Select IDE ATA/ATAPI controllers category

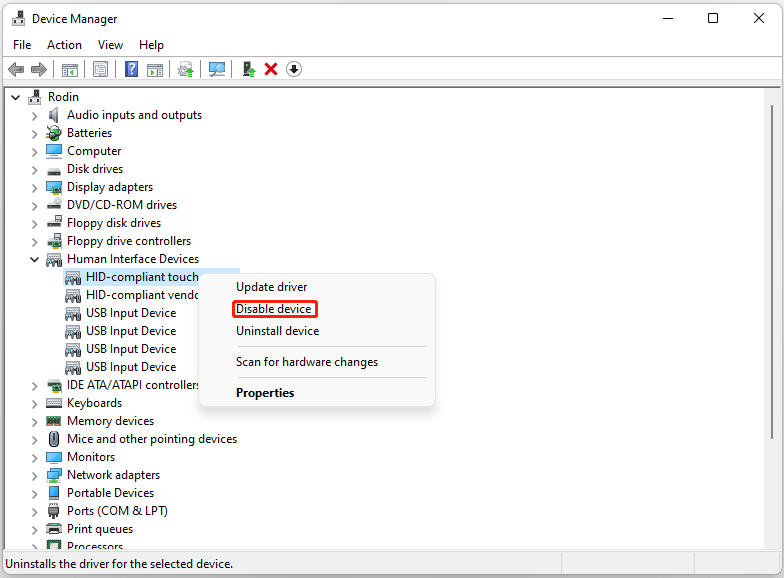pyautogui.click(x=132, y=385)
